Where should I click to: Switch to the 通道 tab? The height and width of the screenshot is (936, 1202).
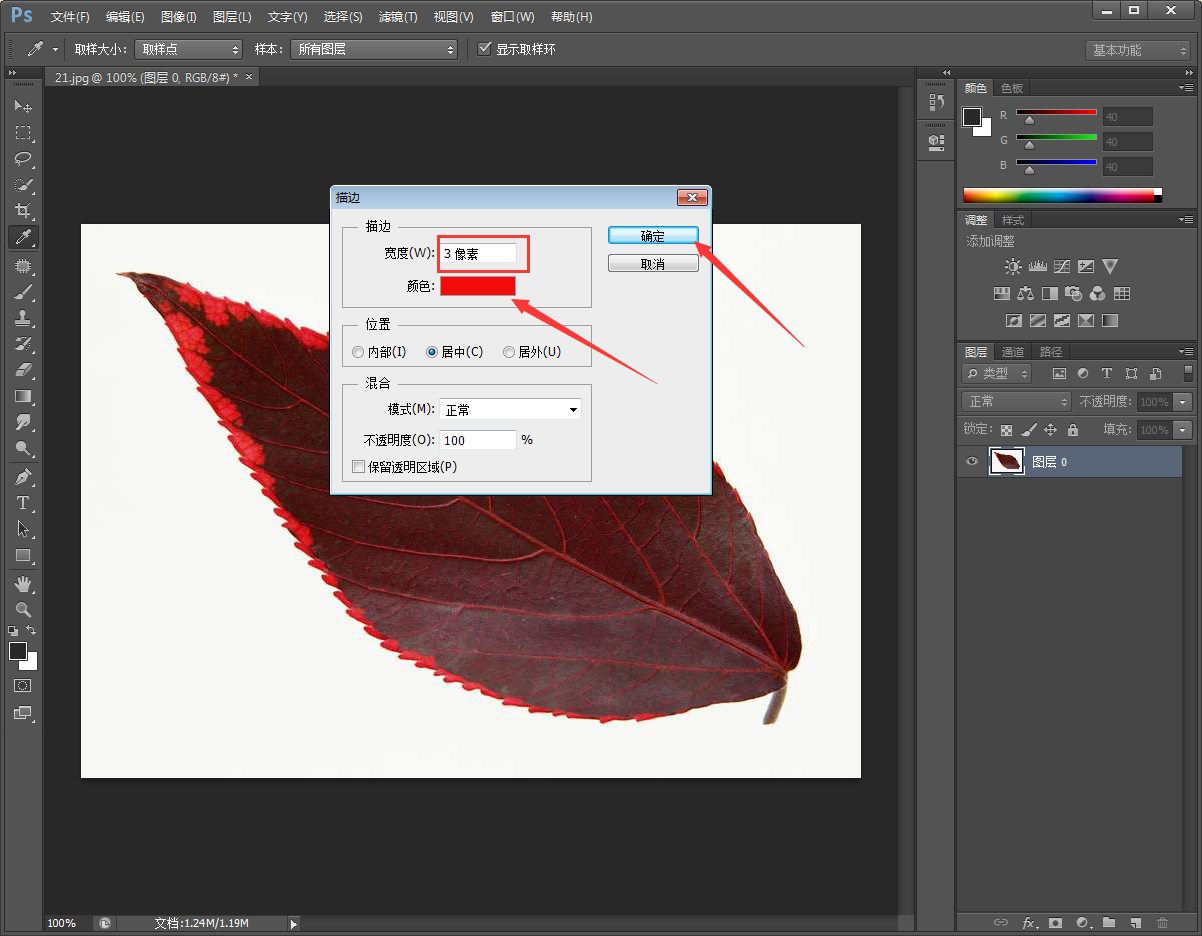click(x=1013, y=352)
